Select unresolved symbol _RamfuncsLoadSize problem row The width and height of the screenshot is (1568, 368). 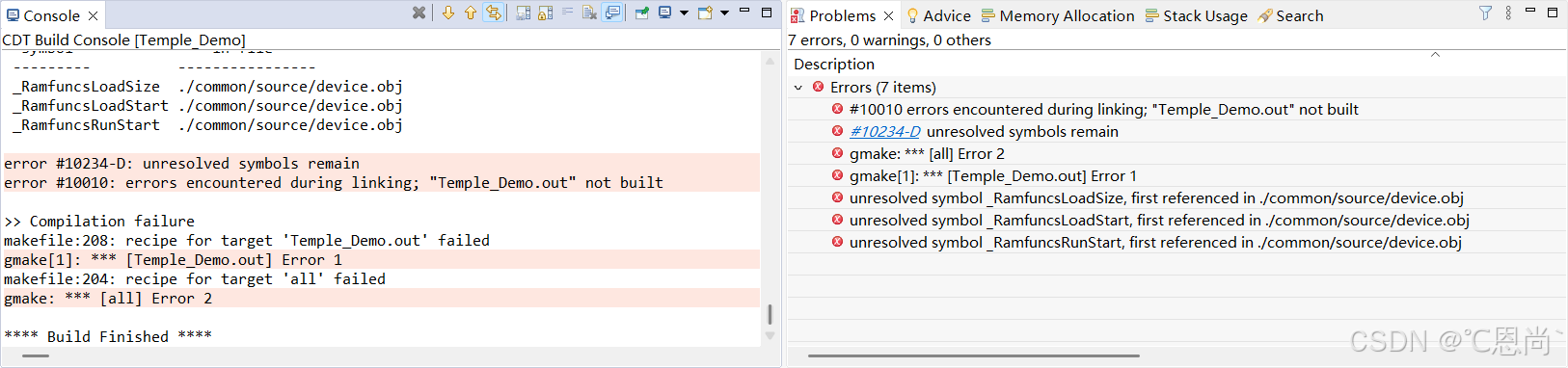click(x=1176, y=197)
